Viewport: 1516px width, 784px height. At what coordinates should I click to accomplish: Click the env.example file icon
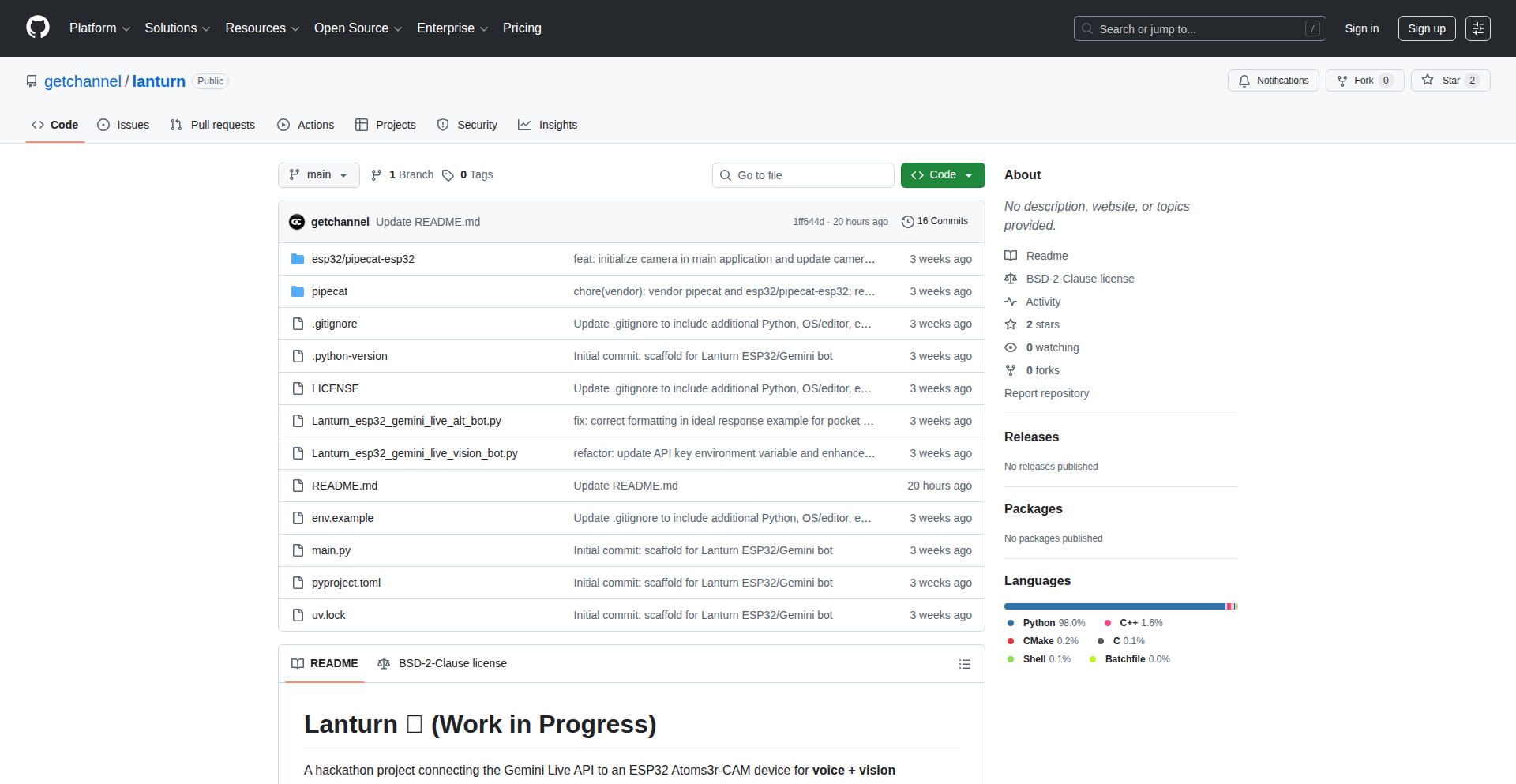[298, 518]
